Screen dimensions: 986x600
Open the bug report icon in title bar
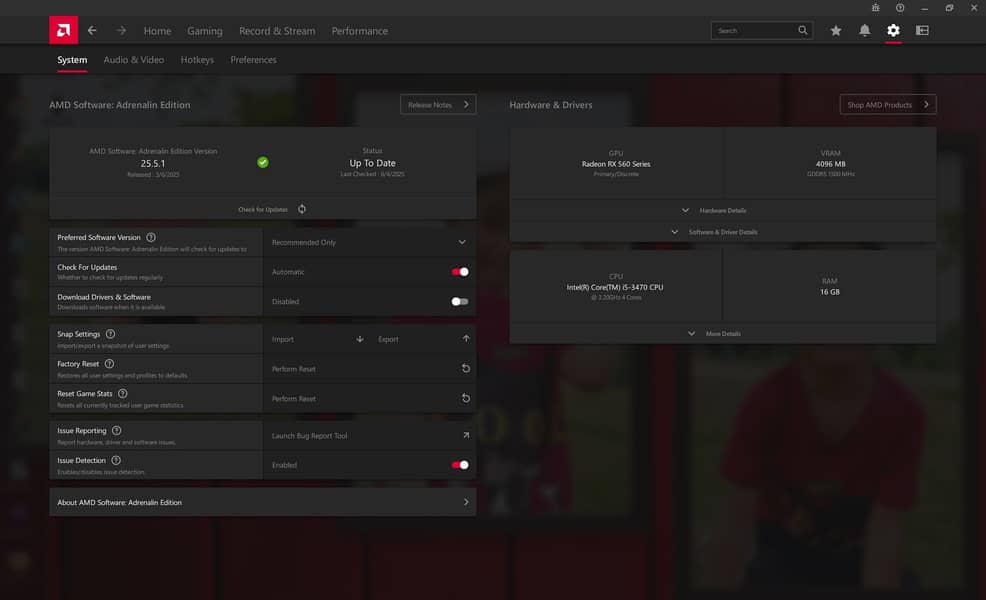click(875, 8)
